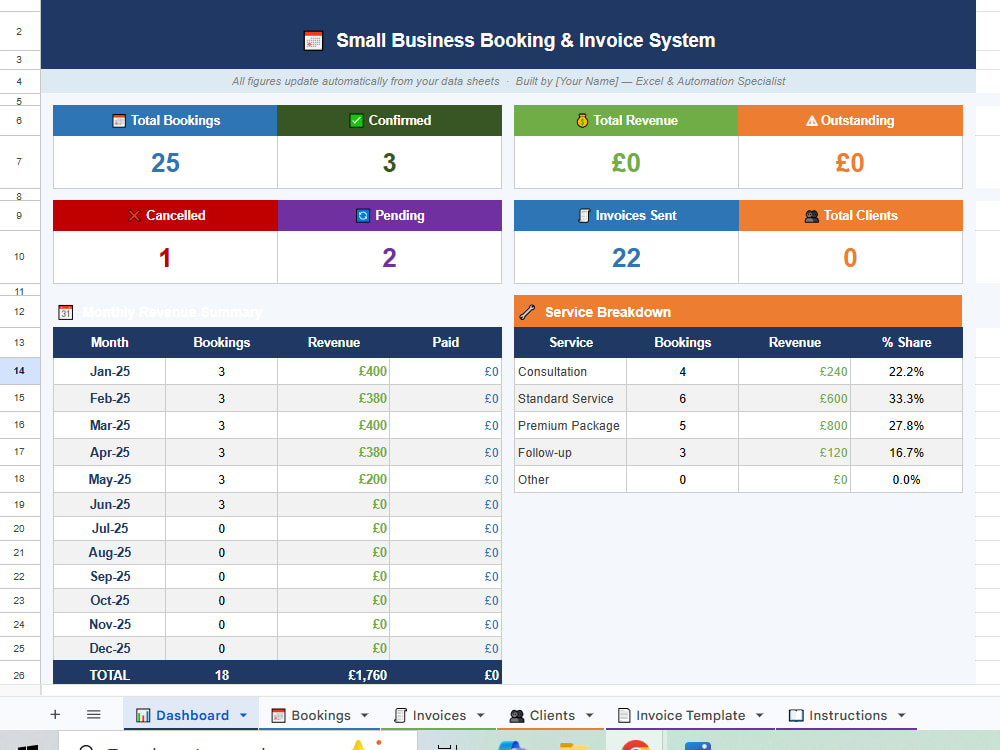
Task: Select the Total Revenue header cell
Action: click(x=626, y=121)
